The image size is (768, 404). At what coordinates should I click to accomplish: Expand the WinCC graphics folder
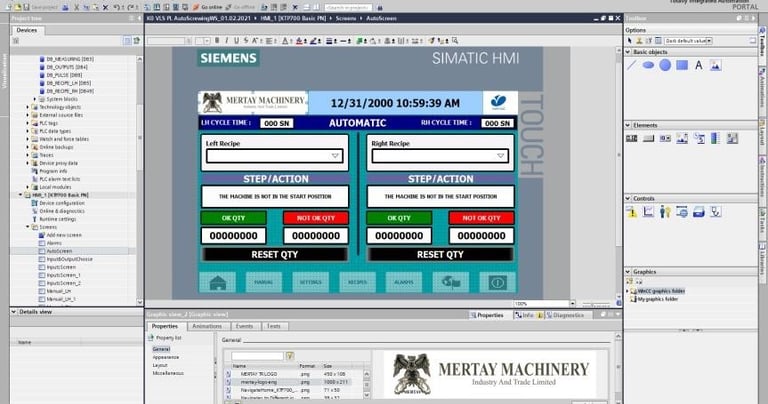pos(628,291)
